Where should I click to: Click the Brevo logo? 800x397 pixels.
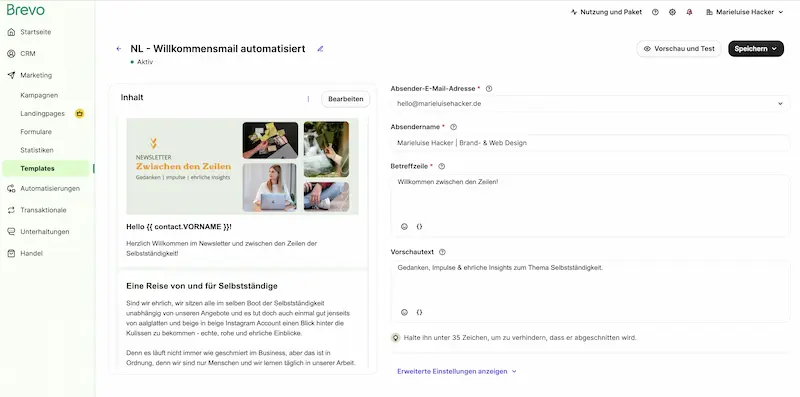coord(26,10)
